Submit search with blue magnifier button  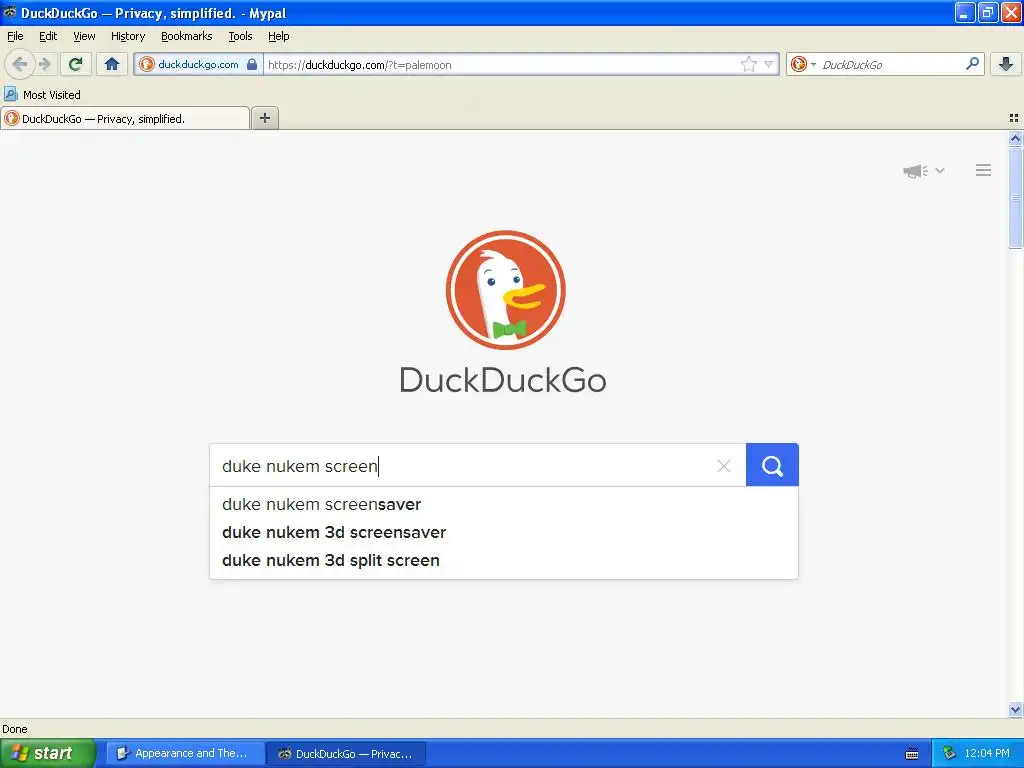(x=772, y=465)
